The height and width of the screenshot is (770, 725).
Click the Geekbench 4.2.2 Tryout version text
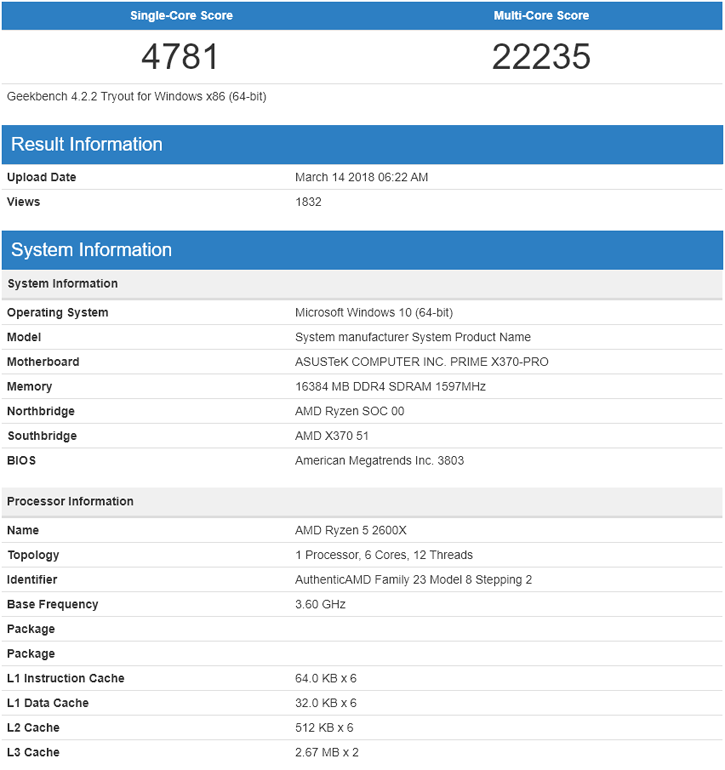pyautogui.click(x=137, y=96)
